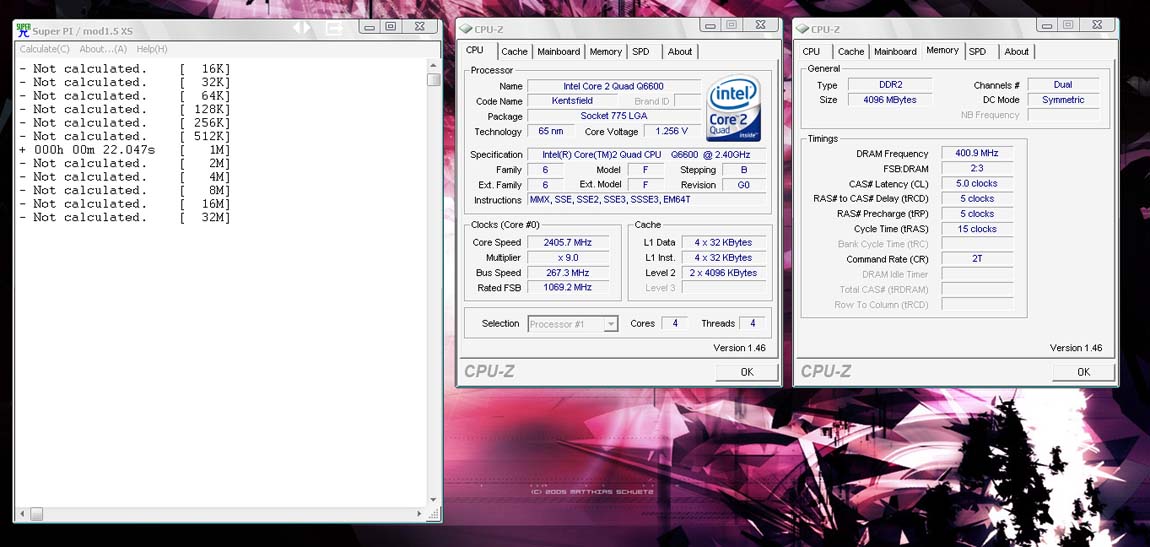Switch to Mainboard tab in right CPU-Z window

point(896,51)
